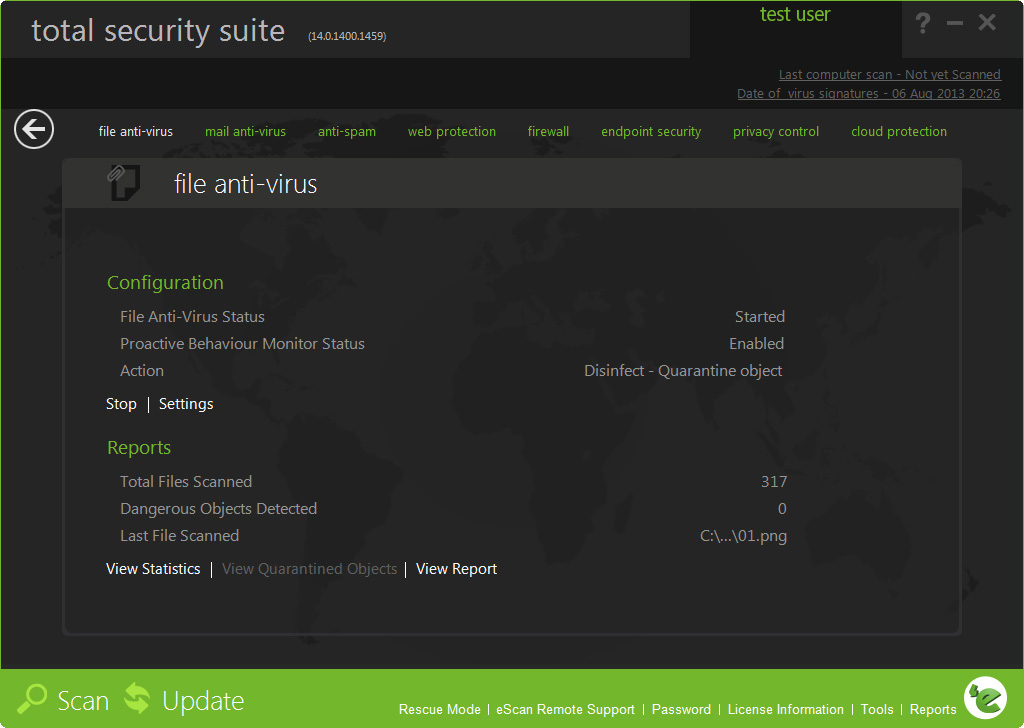
Task: Click the 'Last File Scanned' label
Action: point(180,536)
